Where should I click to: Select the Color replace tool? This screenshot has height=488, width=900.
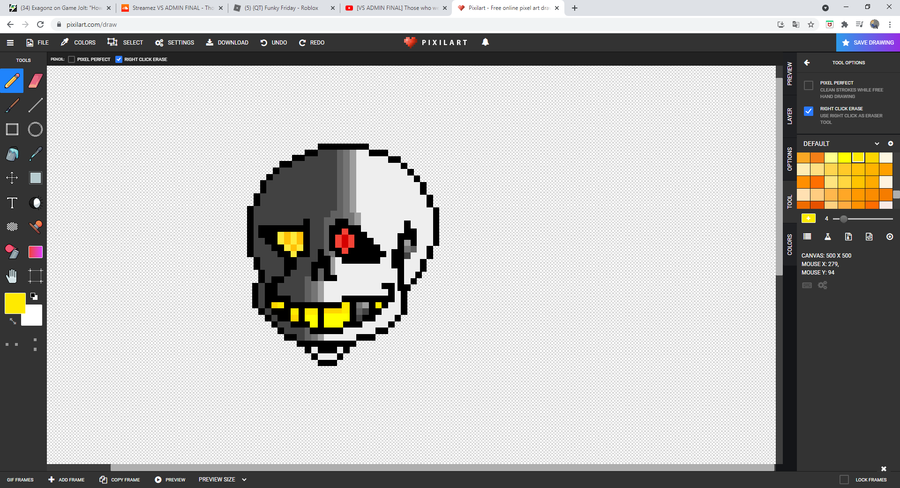point(11,251)
